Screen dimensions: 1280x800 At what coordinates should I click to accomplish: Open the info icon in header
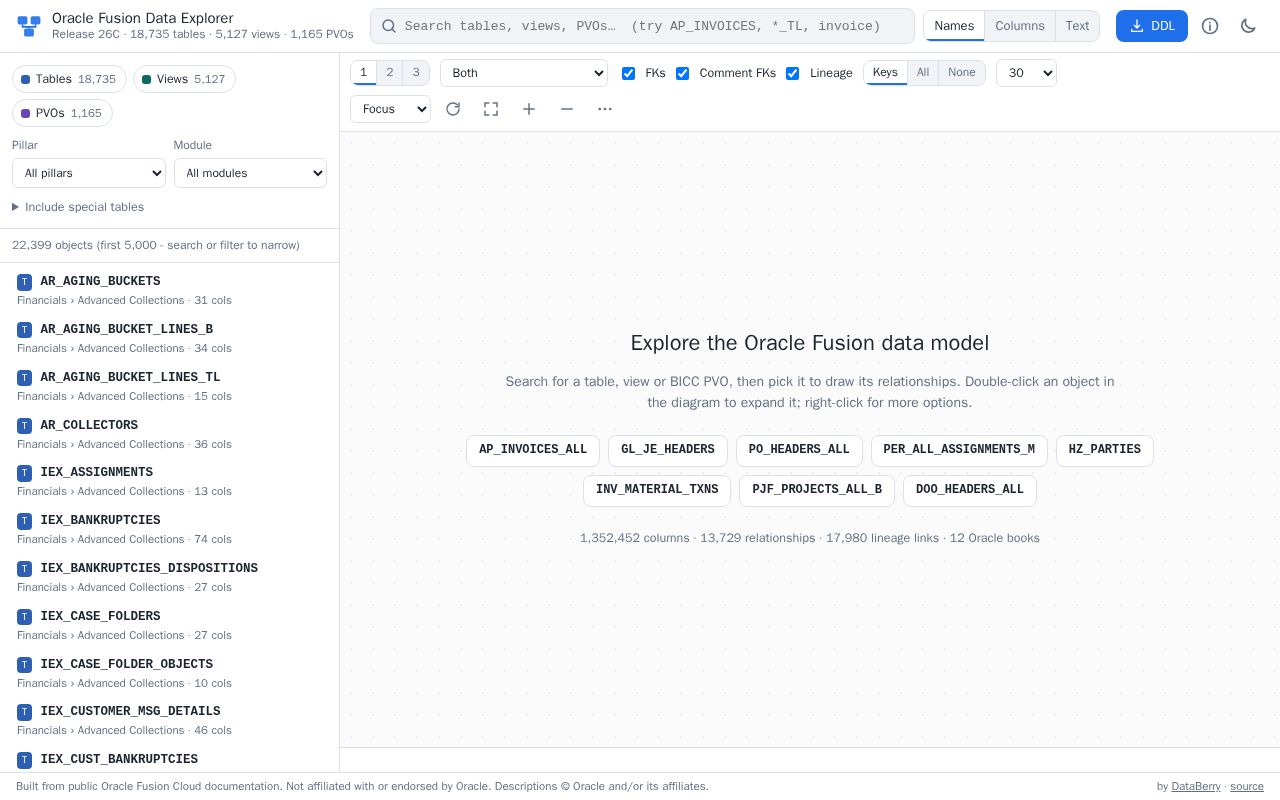pos(1210,26)
